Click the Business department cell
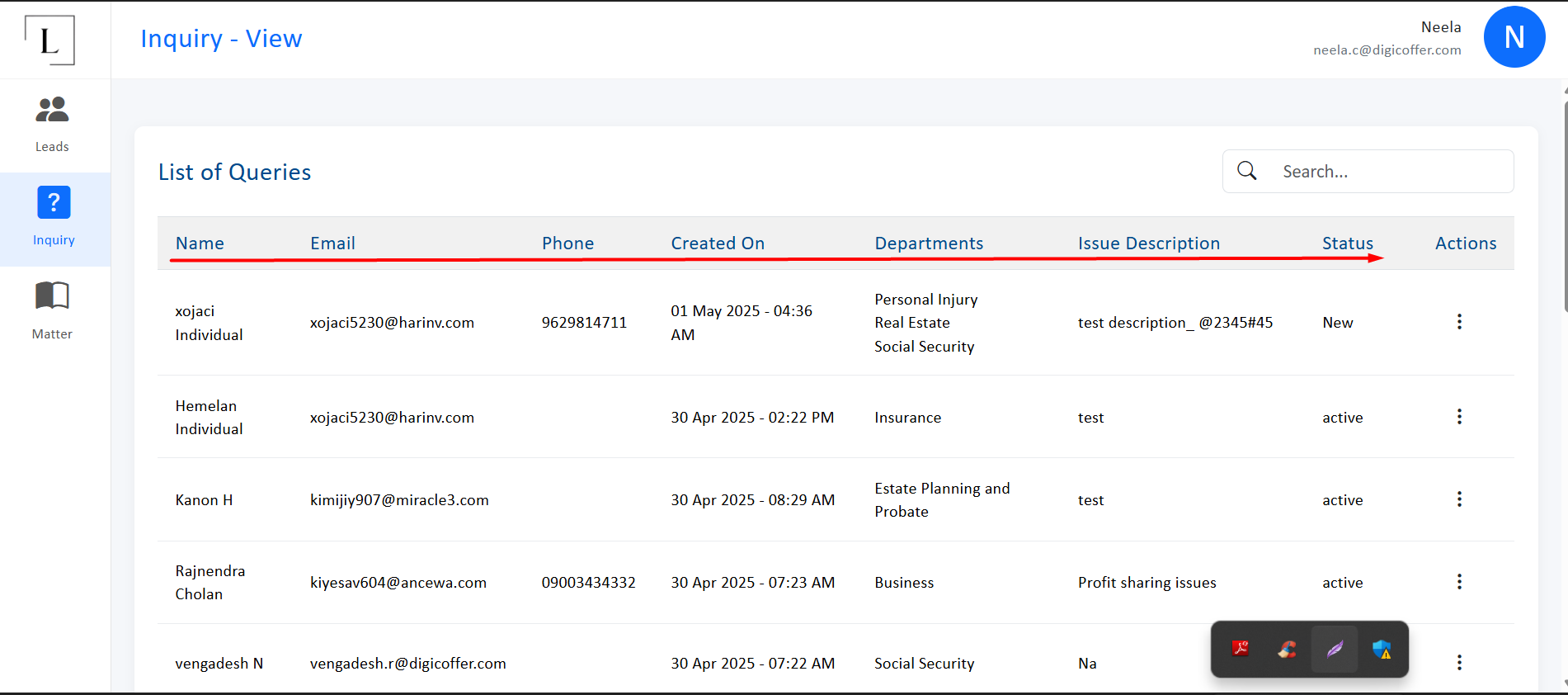The width and height of the screenshot is (1568, 695). tap(904, 583)
